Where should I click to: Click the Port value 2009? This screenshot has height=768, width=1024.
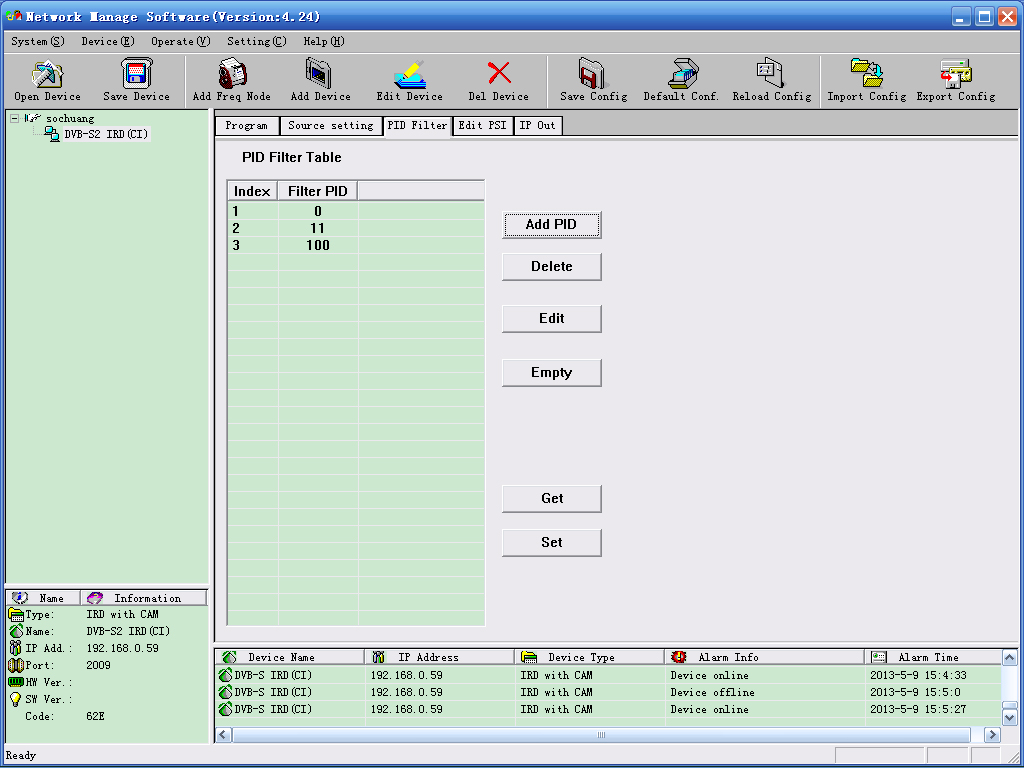tap(99, 665)
